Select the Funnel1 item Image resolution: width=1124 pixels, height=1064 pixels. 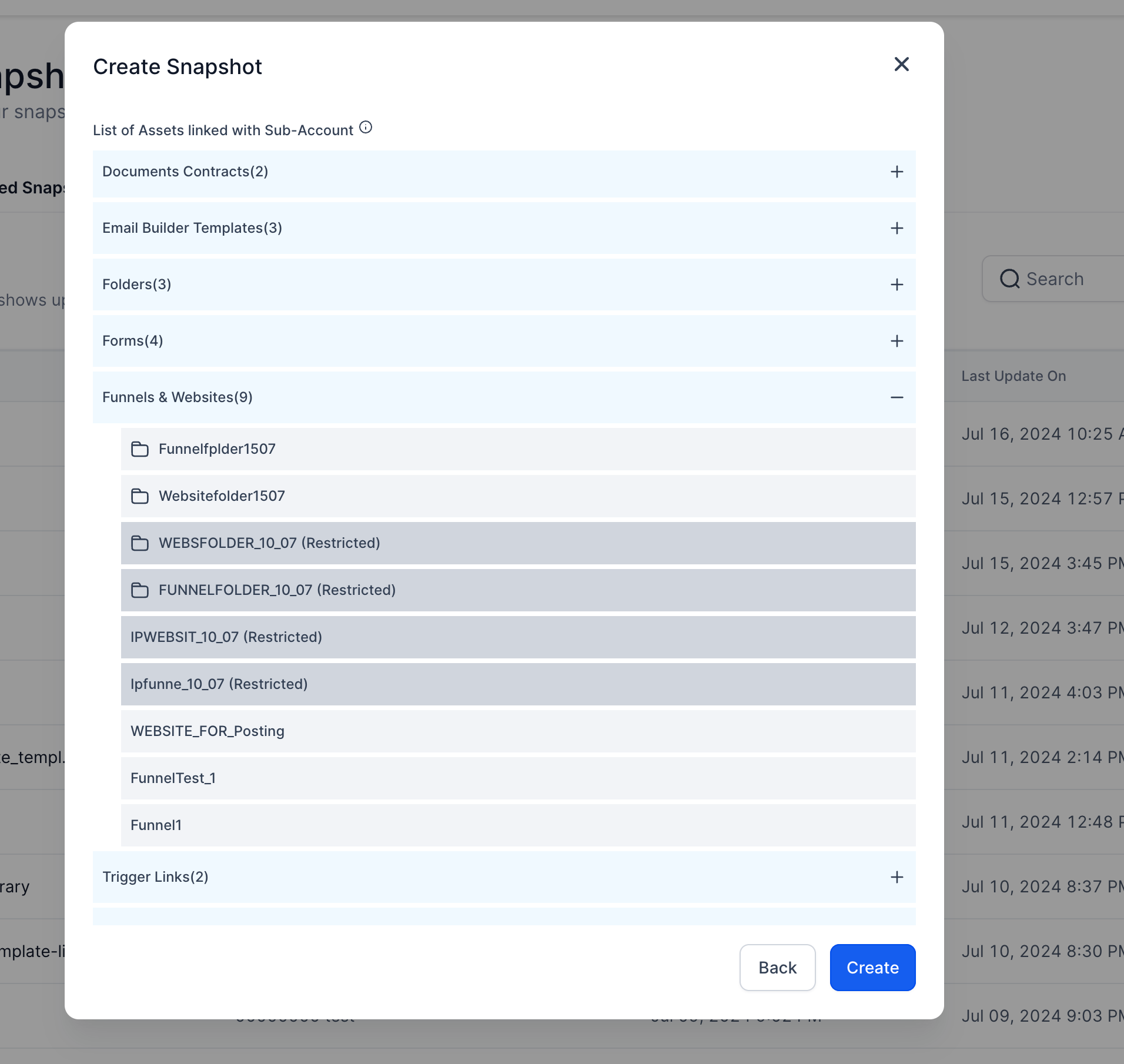tap(518, 825)
